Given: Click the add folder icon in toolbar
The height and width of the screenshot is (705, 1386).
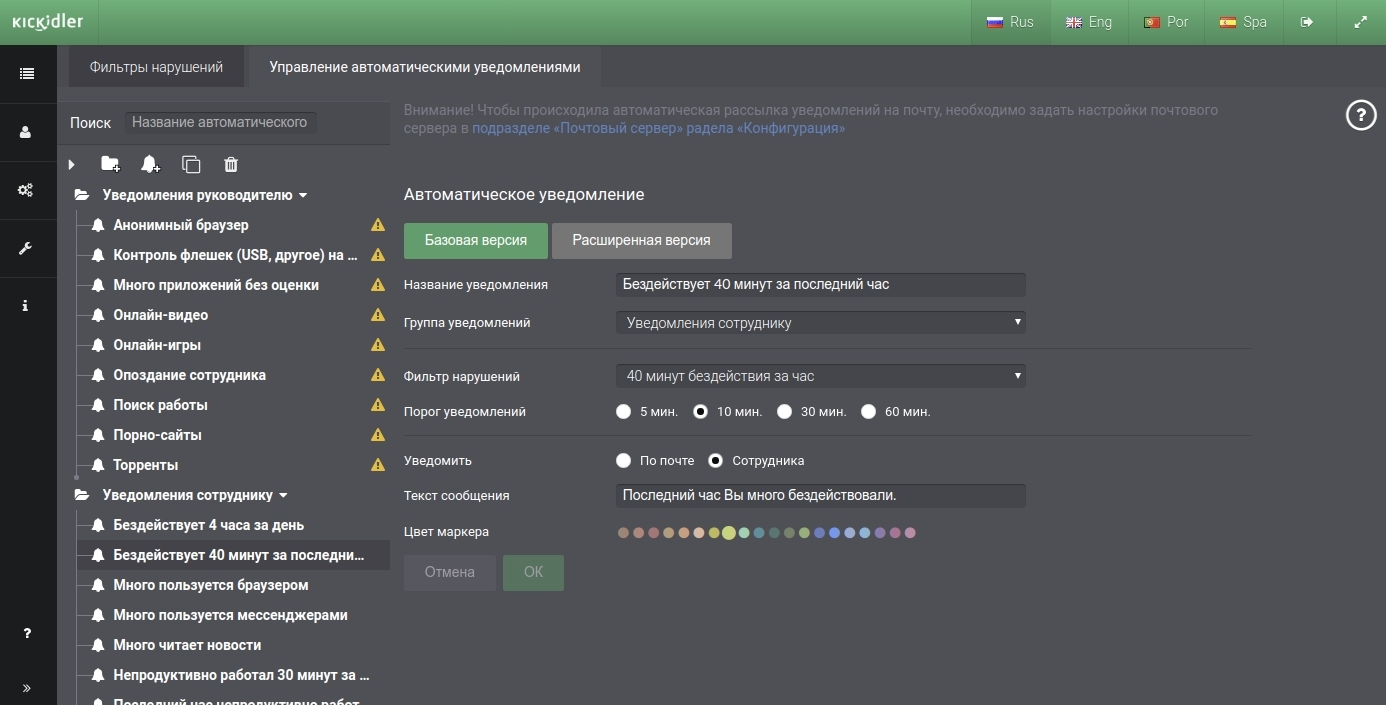Looking at the screenshot, I should coord(110,164).
